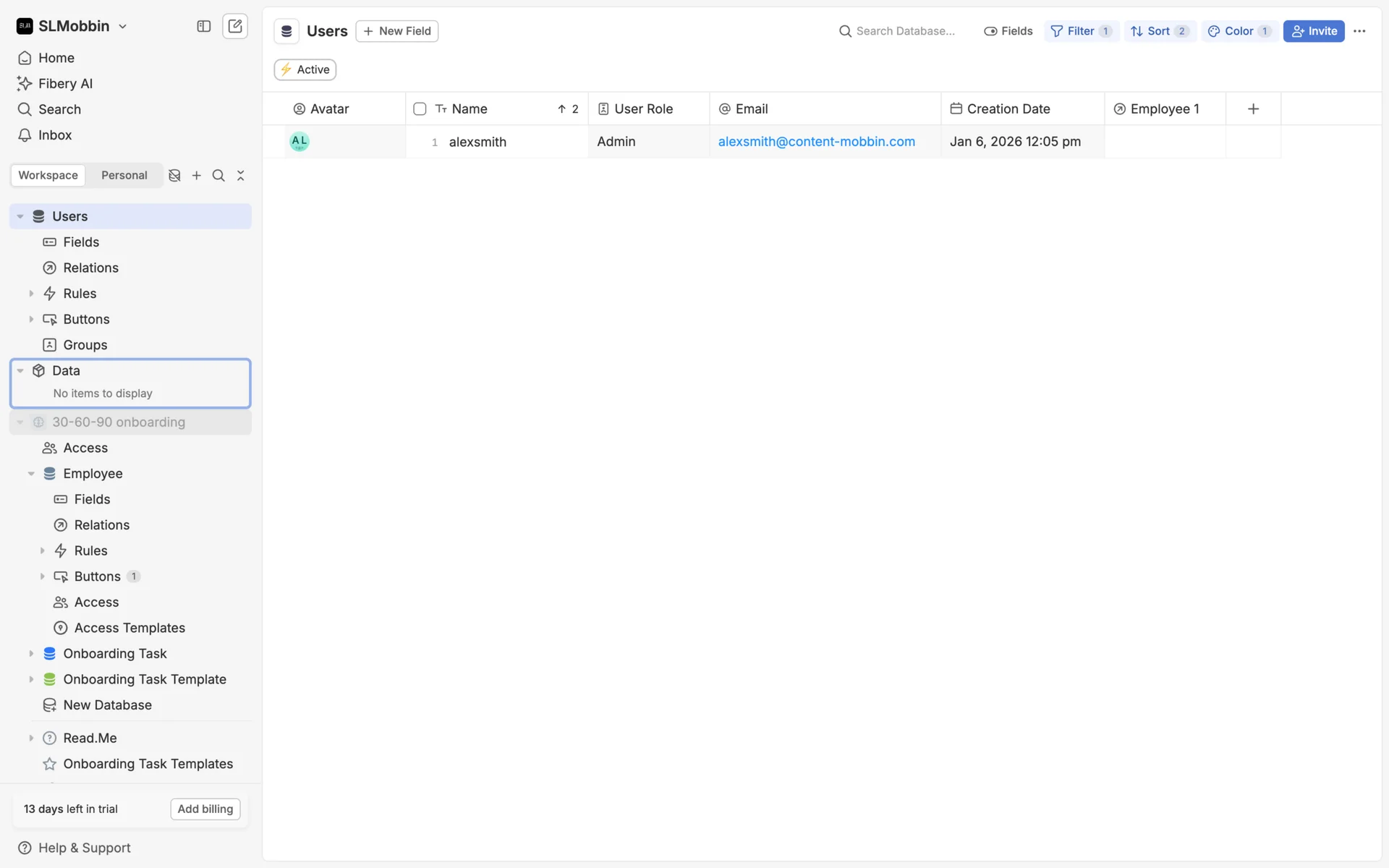Screen dimensions: 1389x868
Task: Collapse the Employee database tree
Action: point(31,474)
